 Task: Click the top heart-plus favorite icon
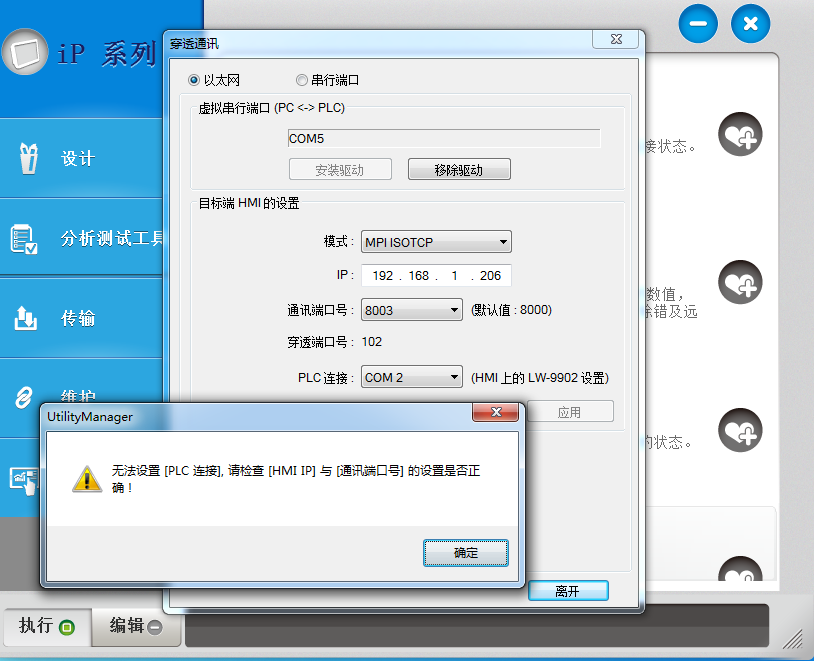pyautogui.click(x=740, y=134)
